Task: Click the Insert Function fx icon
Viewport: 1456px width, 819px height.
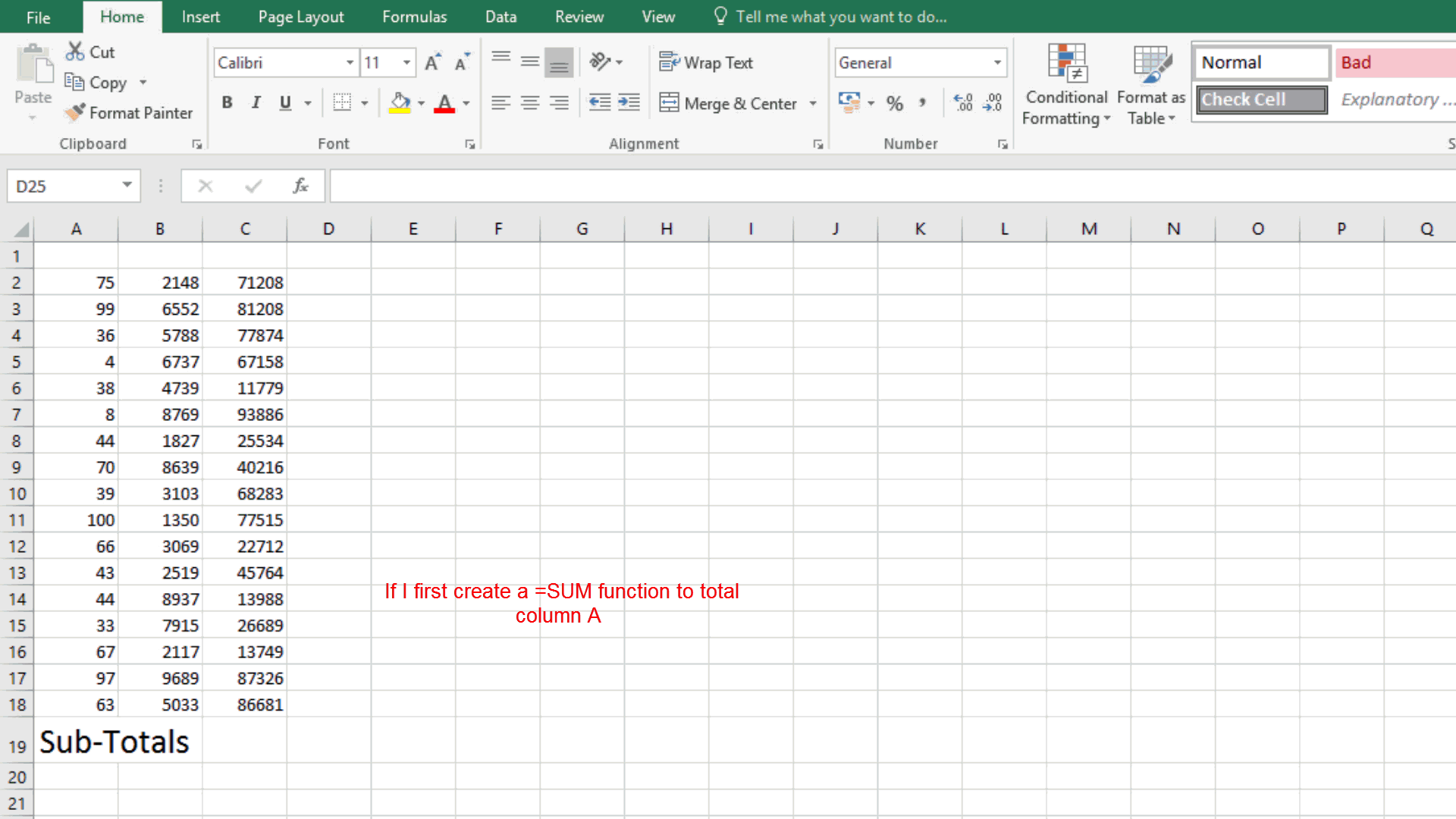Action: (x=300, y=186)
